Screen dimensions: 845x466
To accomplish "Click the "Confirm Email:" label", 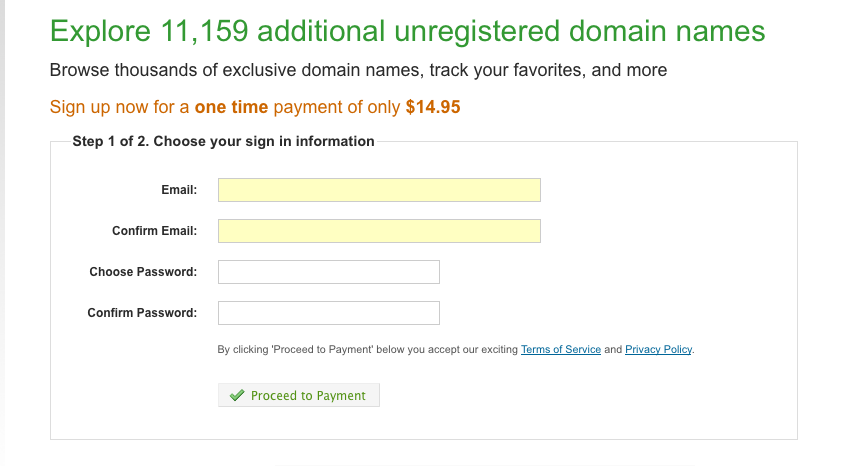I will click(x=154, y=231).
